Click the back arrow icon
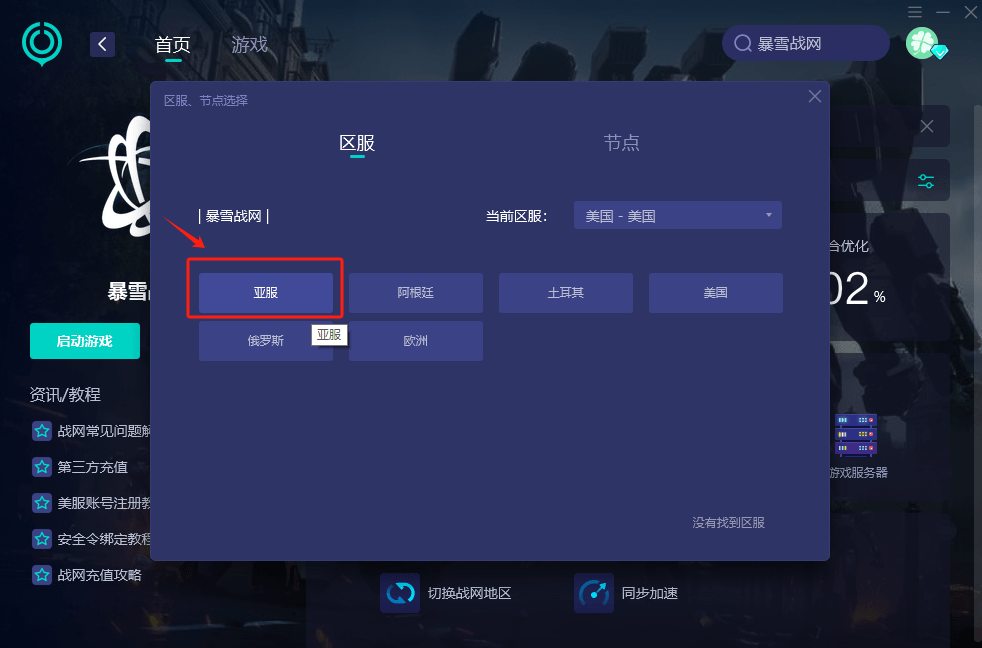The image size is (982, 648). (x=102, y=44)
